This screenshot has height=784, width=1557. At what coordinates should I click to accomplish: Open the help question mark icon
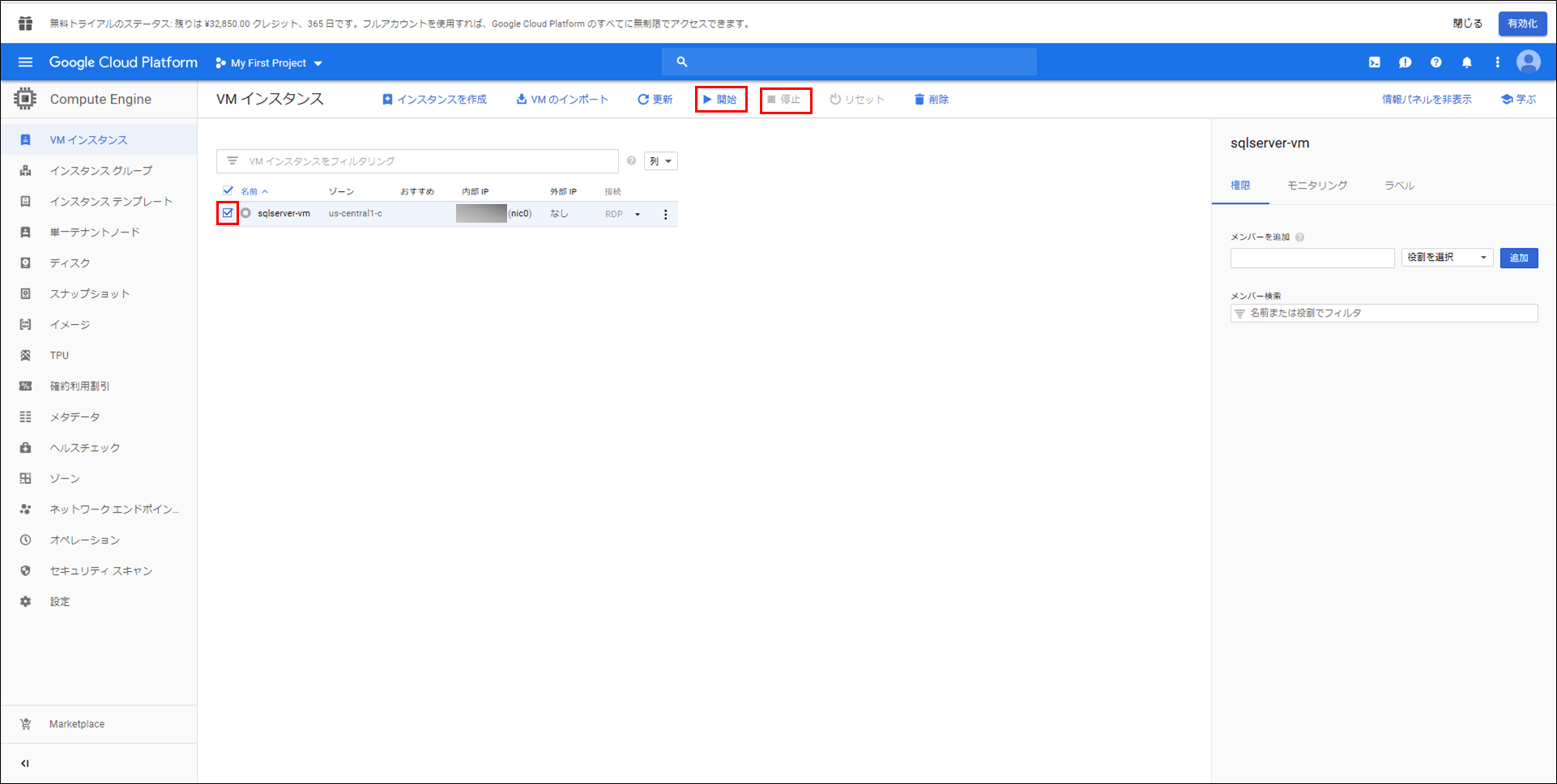pyautogui.click(x=1435, y=62)
